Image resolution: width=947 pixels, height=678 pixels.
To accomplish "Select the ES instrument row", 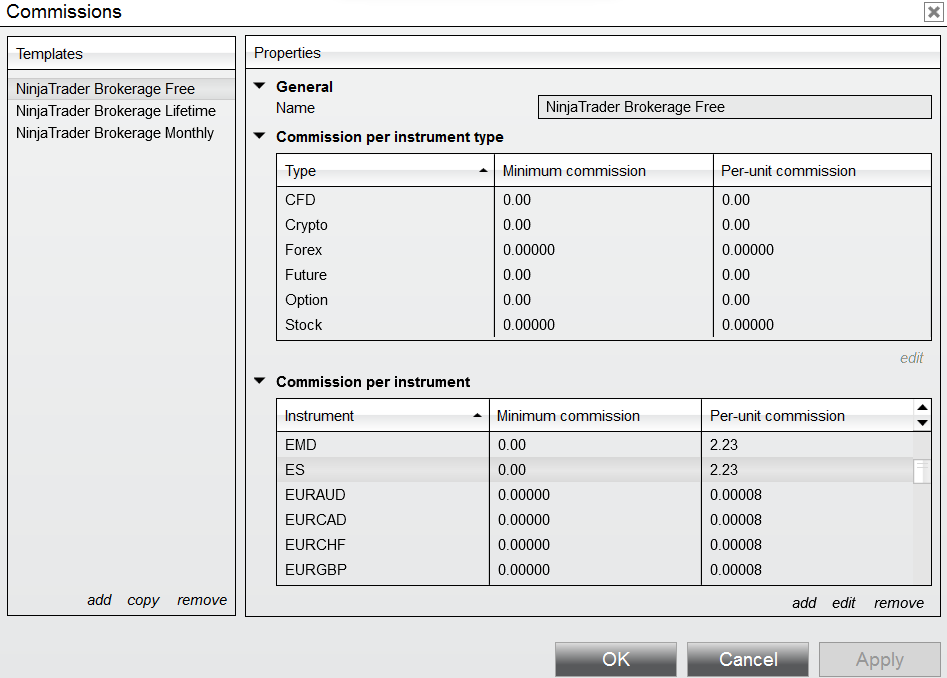I will [x=595, y=470].
